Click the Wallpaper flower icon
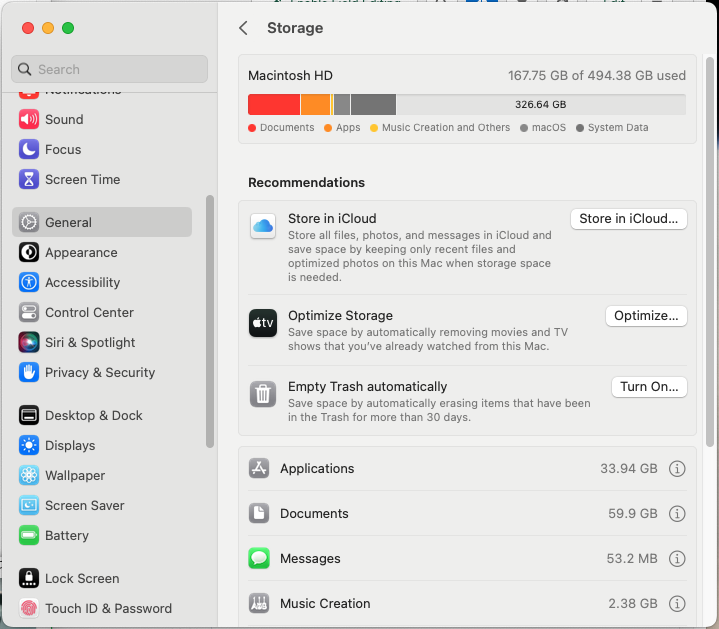719x629 pixels. click(x=28, y=475)
